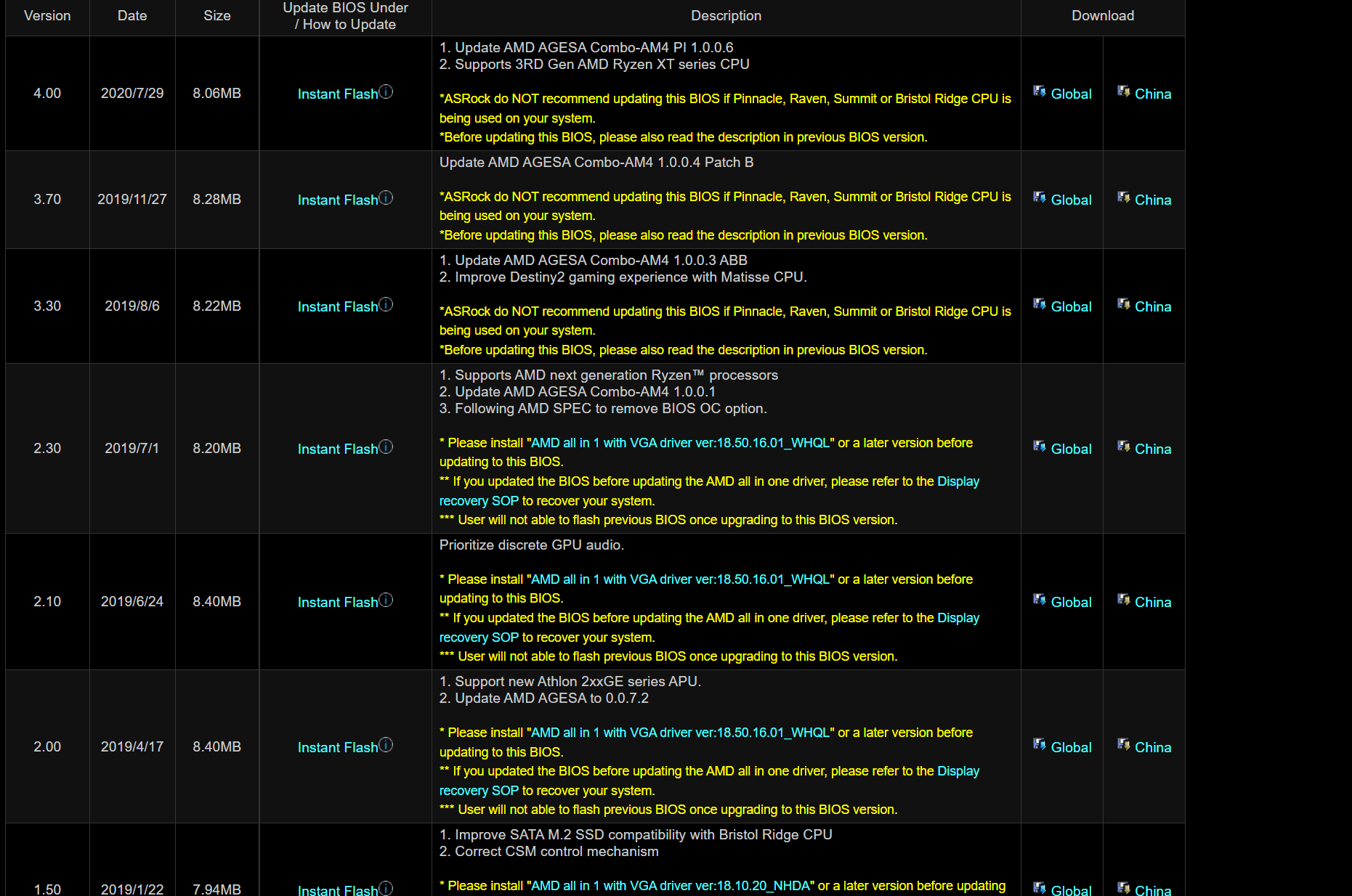Click the download icon beside 2.10 Global
The height and width of the screenshot is (896, 1352).
click(x=1040, y=600)
